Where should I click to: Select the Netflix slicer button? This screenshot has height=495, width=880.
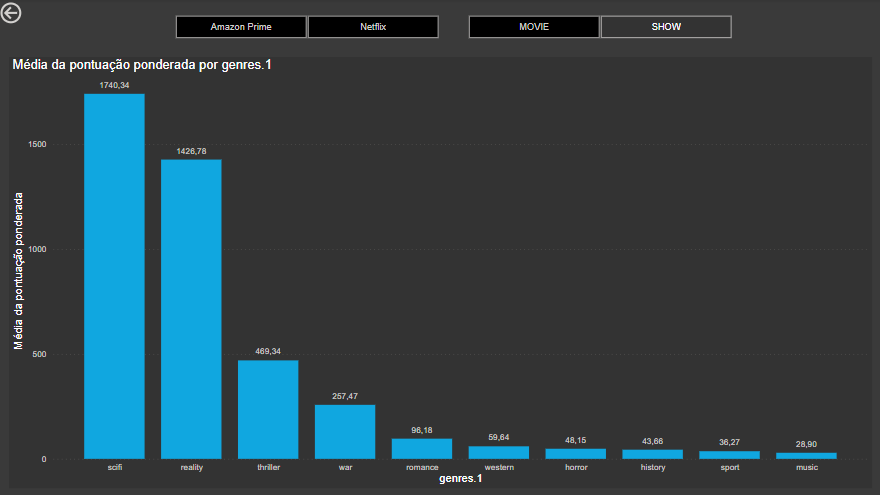[373, 27]
